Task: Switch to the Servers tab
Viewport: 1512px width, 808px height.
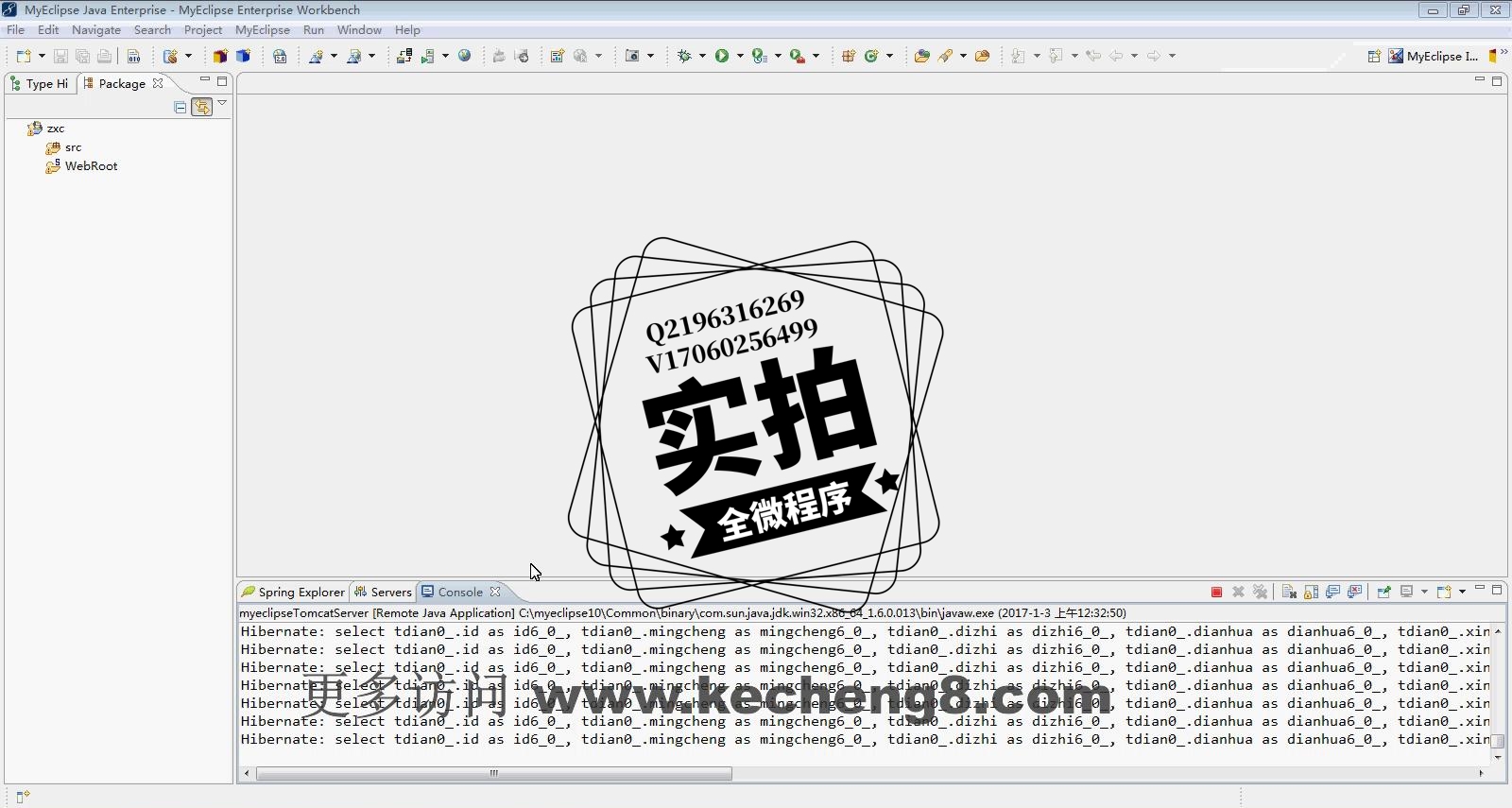Action: coord(383,592)
